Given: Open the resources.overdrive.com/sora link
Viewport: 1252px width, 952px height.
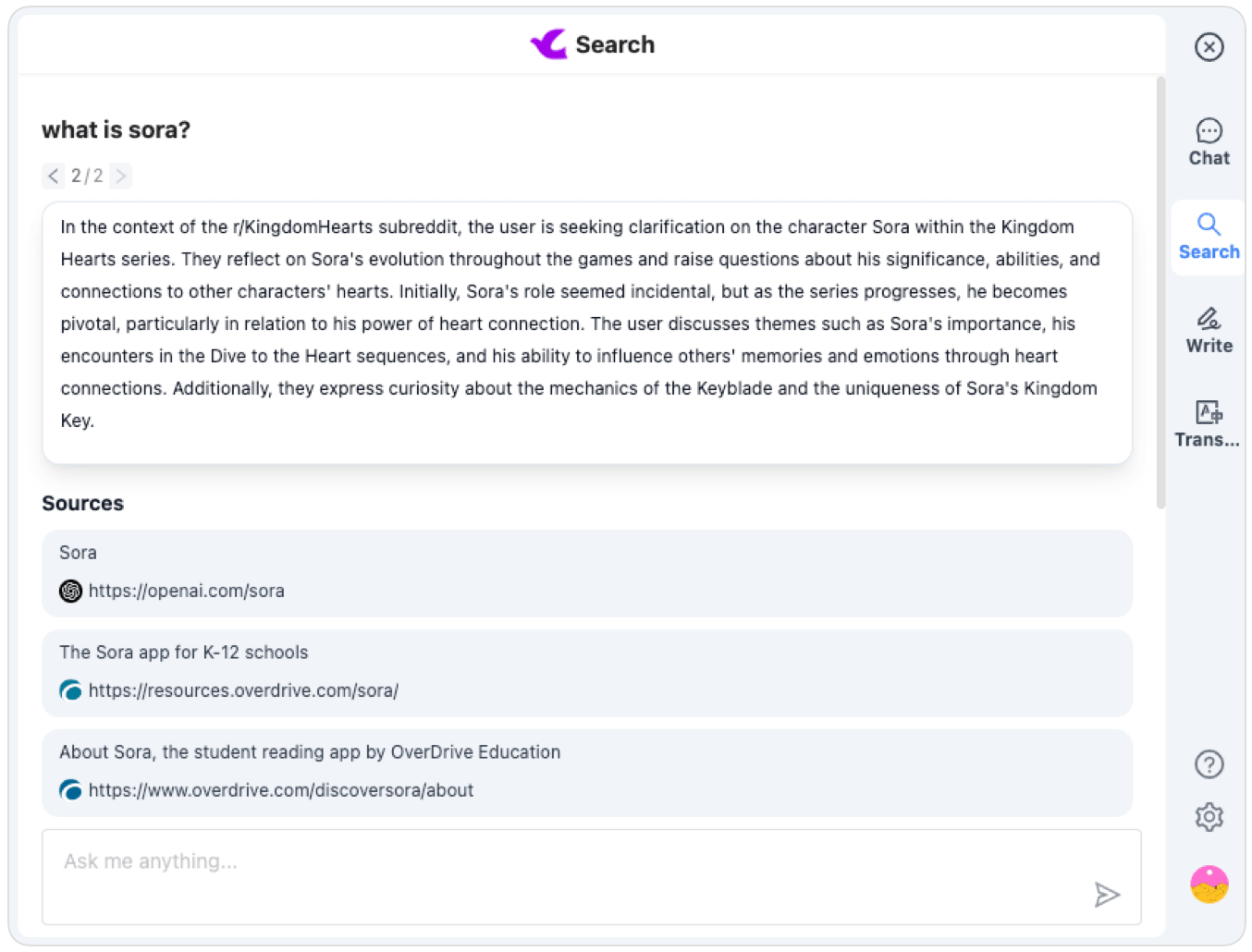Looking at the screenshot, I should [243, 690].
